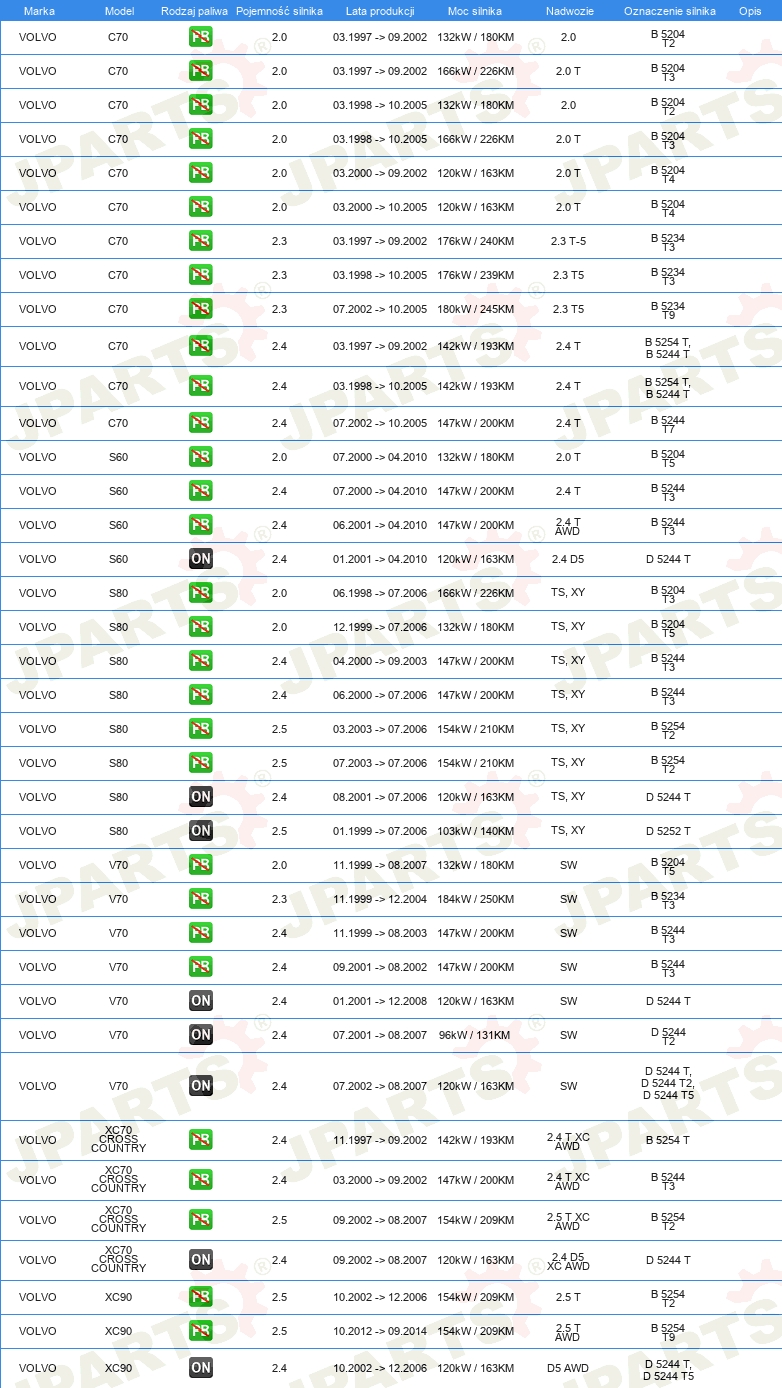Click the petrol icon in the S60 2.4 T AWD row
Screen dimensions: 782x1388
point(201,525)
